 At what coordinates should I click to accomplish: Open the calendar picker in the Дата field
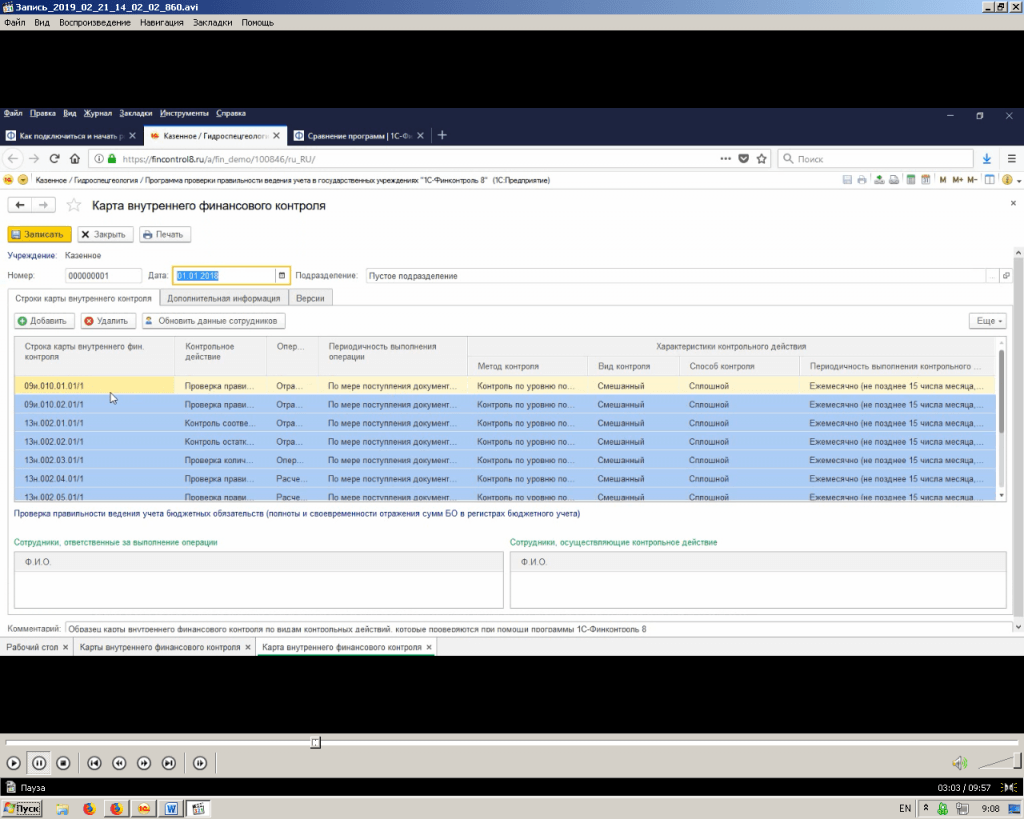pos(282,275)
